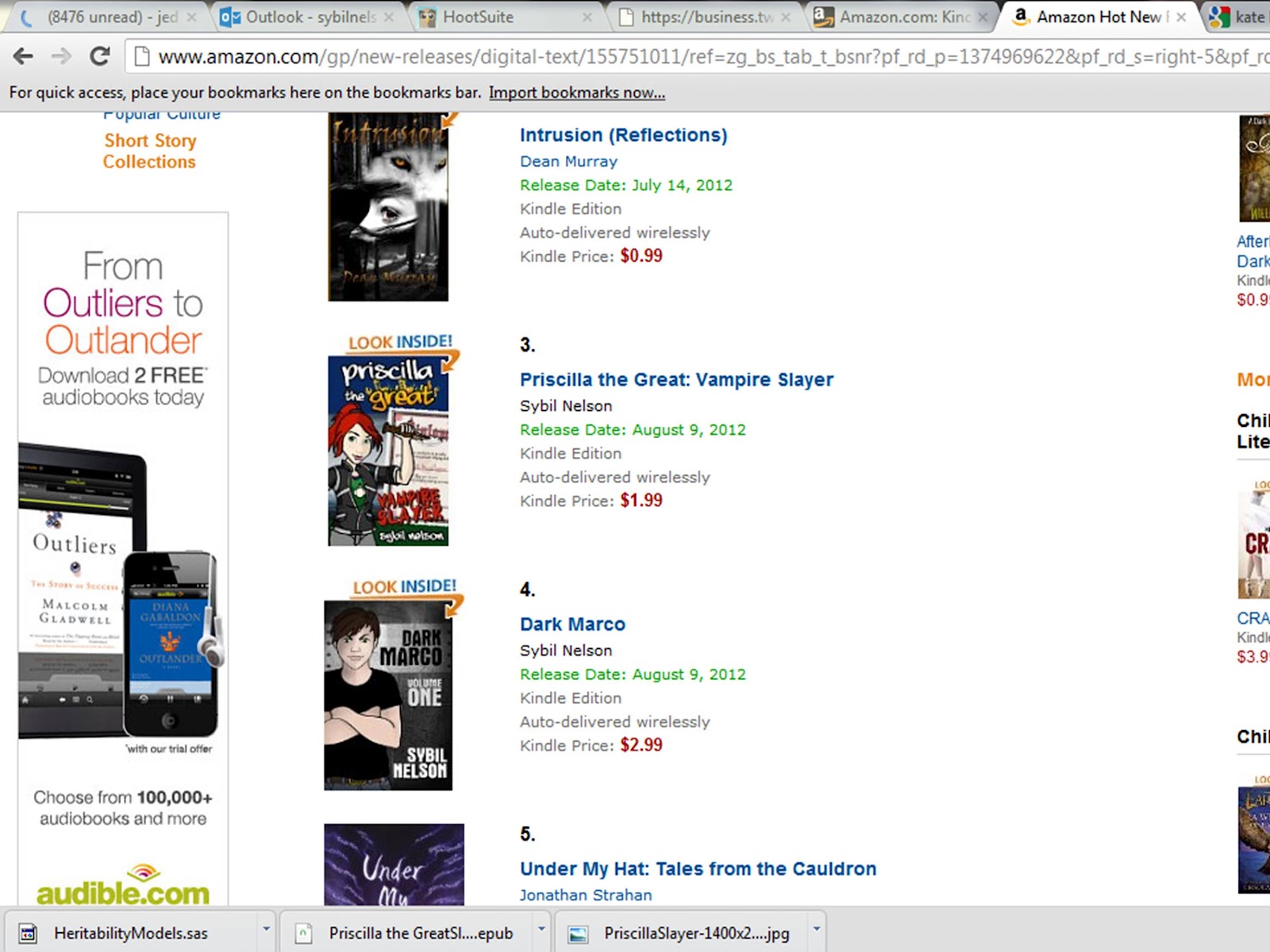Click the address bar URL field
The image size is (1270, 952).
698,56
